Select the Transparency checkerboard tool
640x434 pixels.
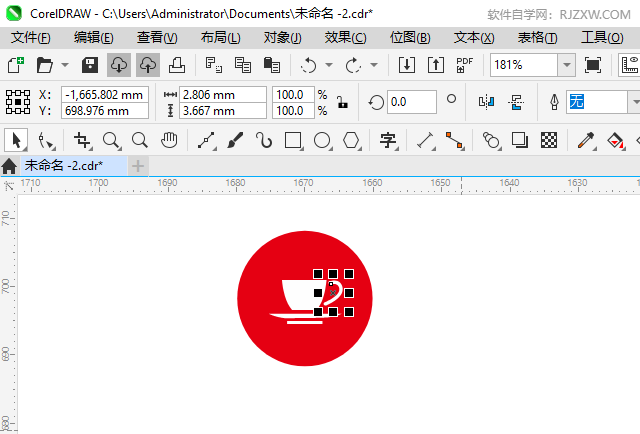pyautogui.click(x=549, y=140)
